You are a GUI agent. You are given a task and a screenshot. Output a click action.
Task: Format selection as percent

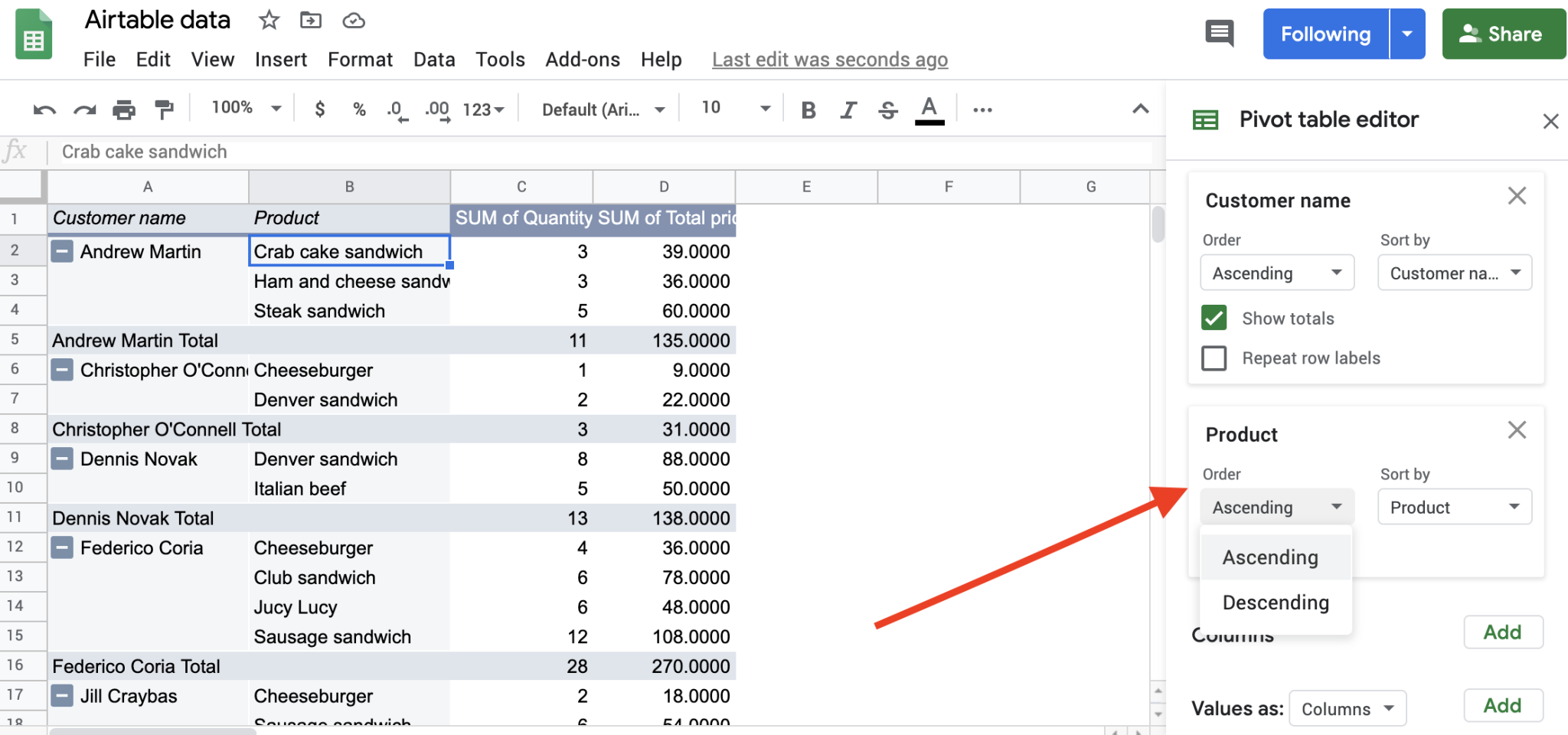(358, 109)
